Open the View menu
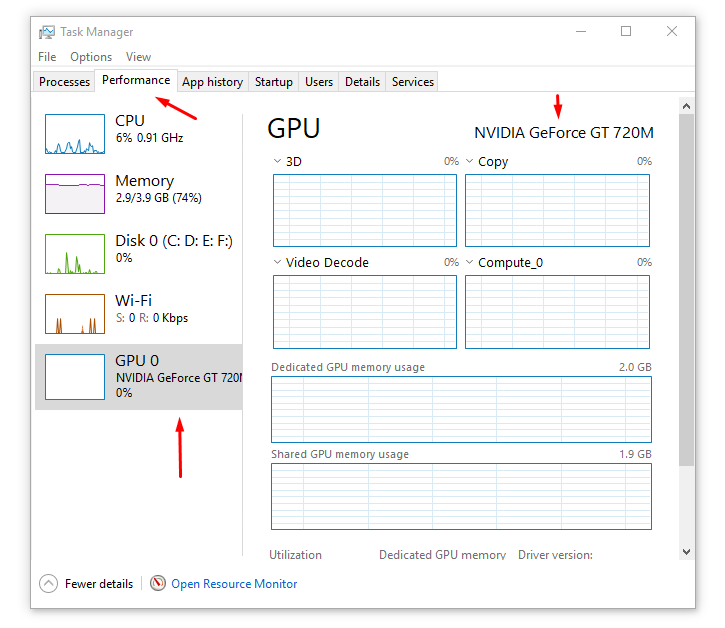Viewport: 725px width, 628px height. tap(138, 57)
